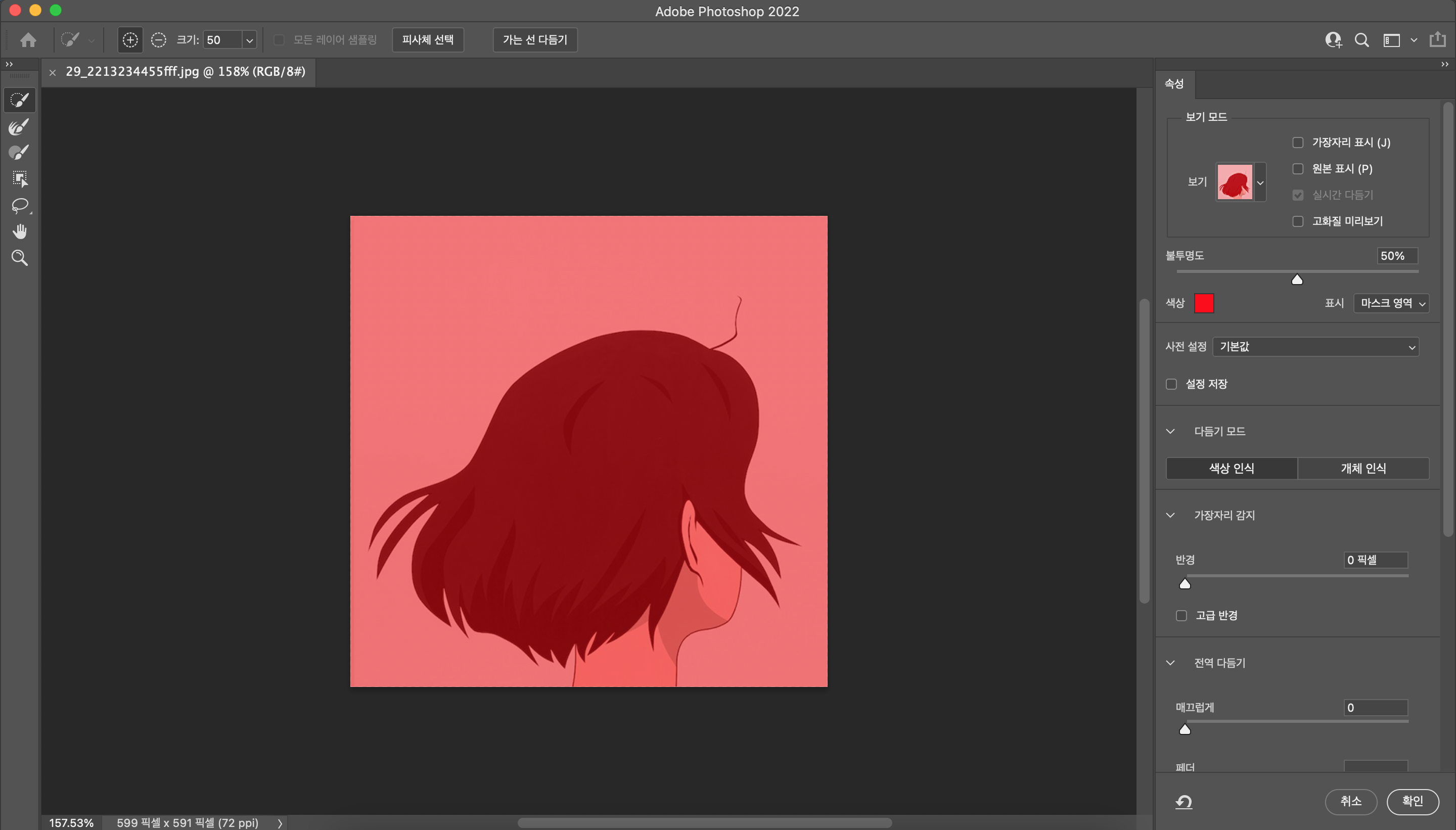Click the 피사체 선택 button
This screenshot has height=830, width=1456.
(x=428, y=40)
